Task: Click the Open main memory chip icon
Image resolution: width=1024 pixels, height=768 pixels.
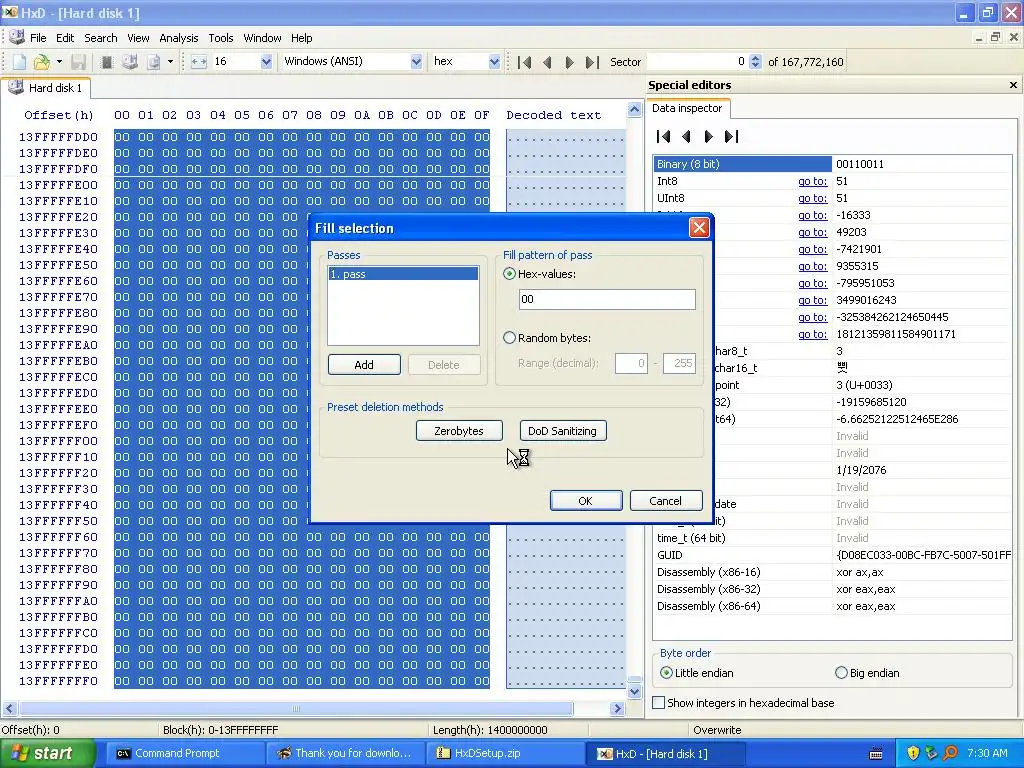Action: (107, 62)
